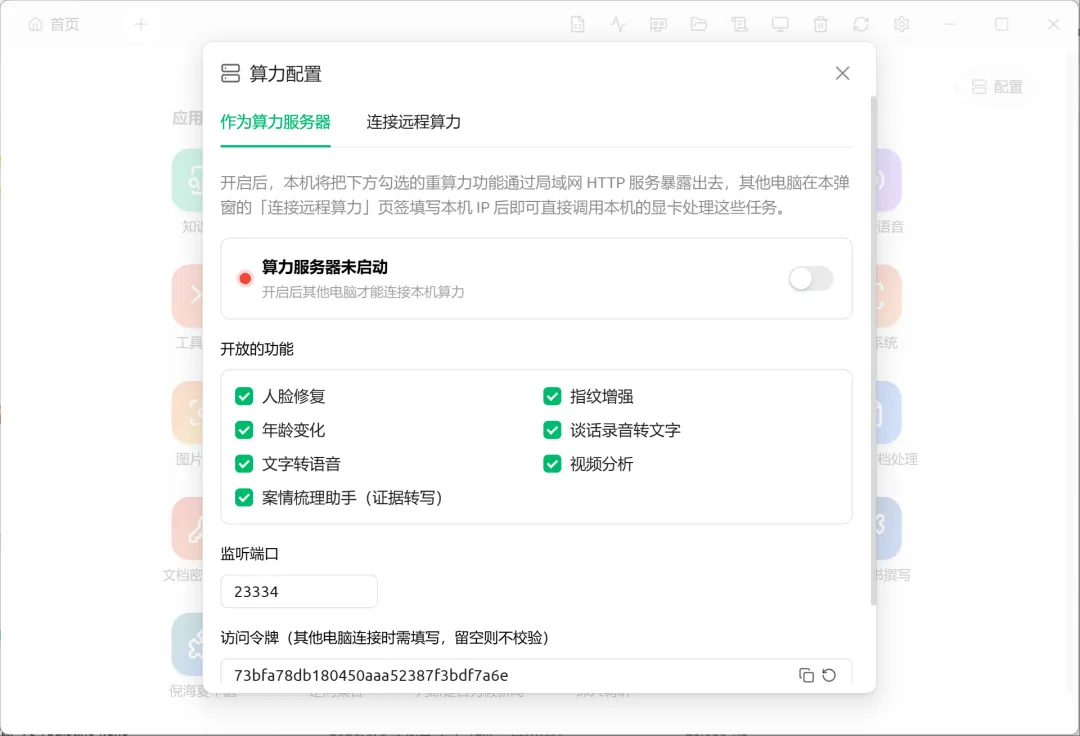Close the 算力配置 dialog

click(842, 73)
